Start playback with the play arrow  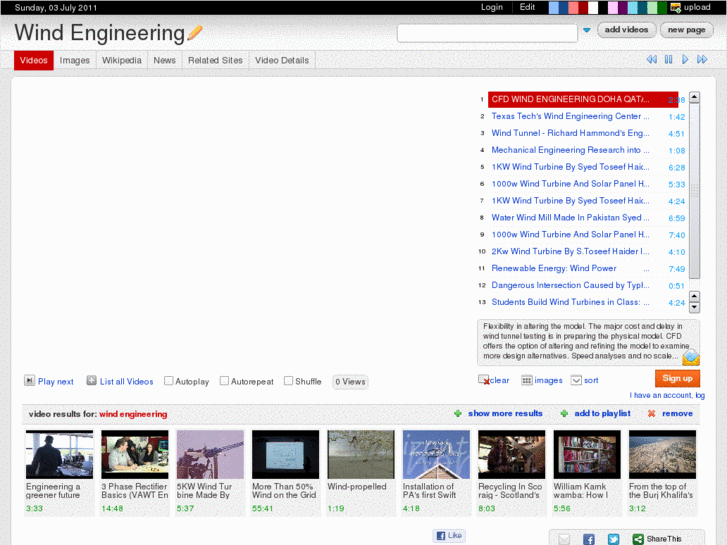[x=685, y=59]
